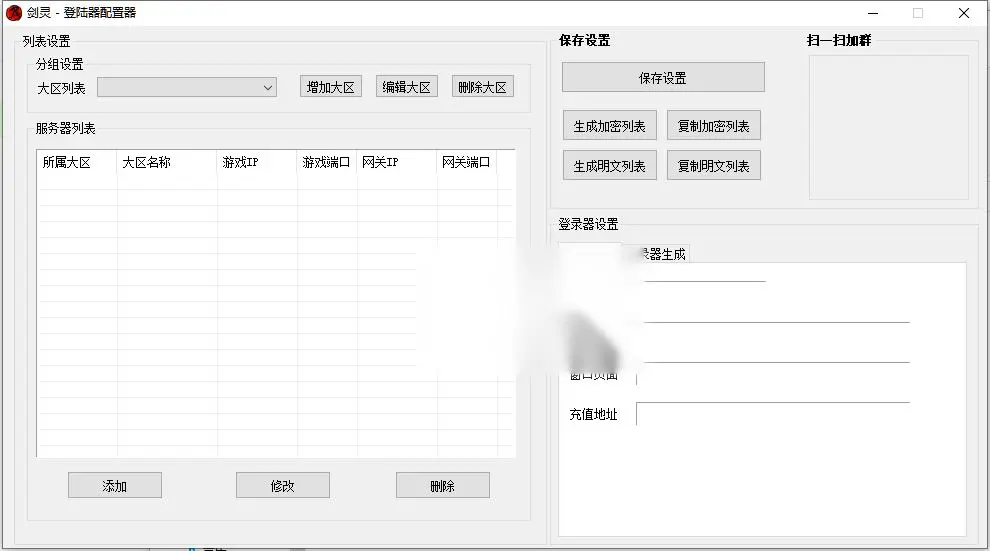Image resolution: width=990 pixels, height=551 pixels.
Task: Focus the 充值地址 input field
Action: (x=773, y=414)
